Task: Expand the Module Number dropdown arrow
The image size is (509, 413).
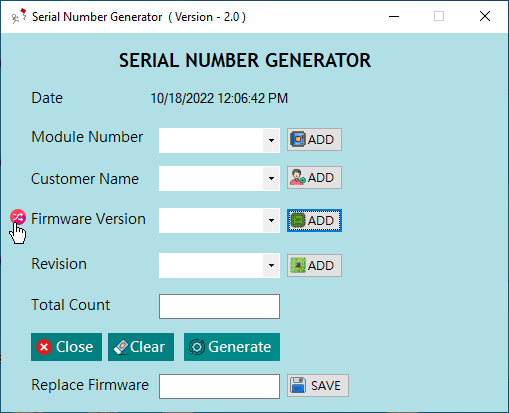Action: click(271, 140)
